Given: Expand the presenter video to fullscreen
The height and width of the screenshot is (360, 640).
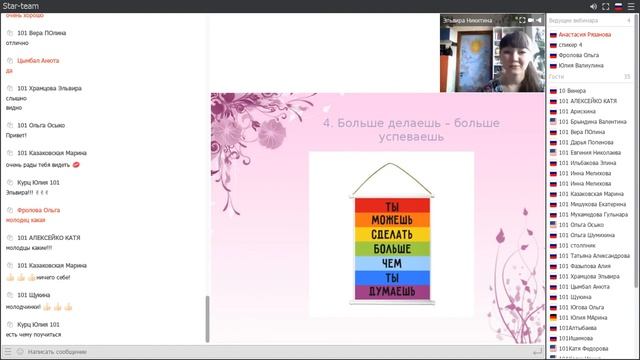Looking at the screenshot, I should click(522, 20).
